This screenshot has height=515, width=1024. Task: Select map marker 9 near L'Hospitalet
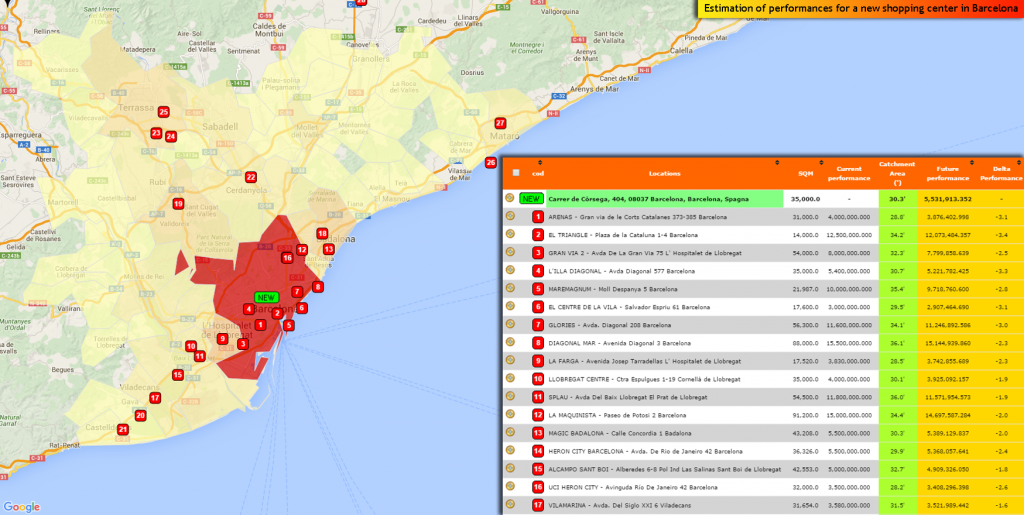point(223,338)
